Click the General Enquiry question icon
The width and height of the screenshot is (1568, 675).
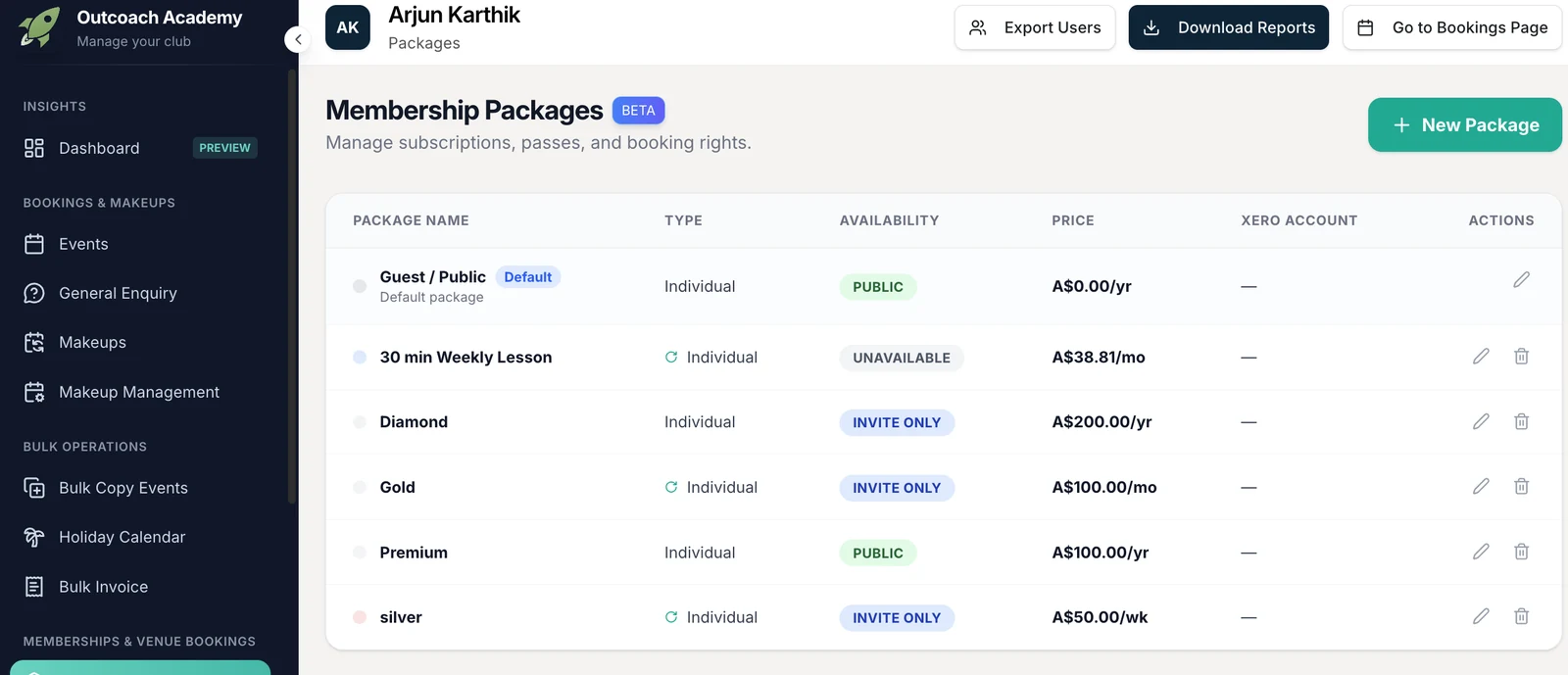[34, 293]
